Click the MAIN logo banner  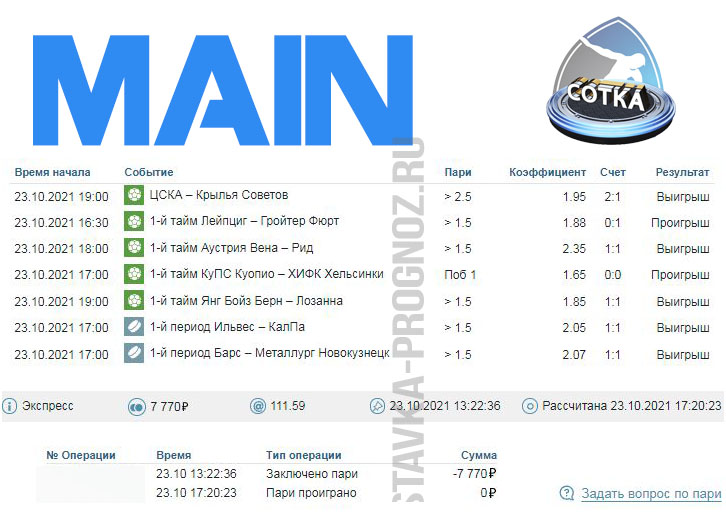tap(223, 90)
